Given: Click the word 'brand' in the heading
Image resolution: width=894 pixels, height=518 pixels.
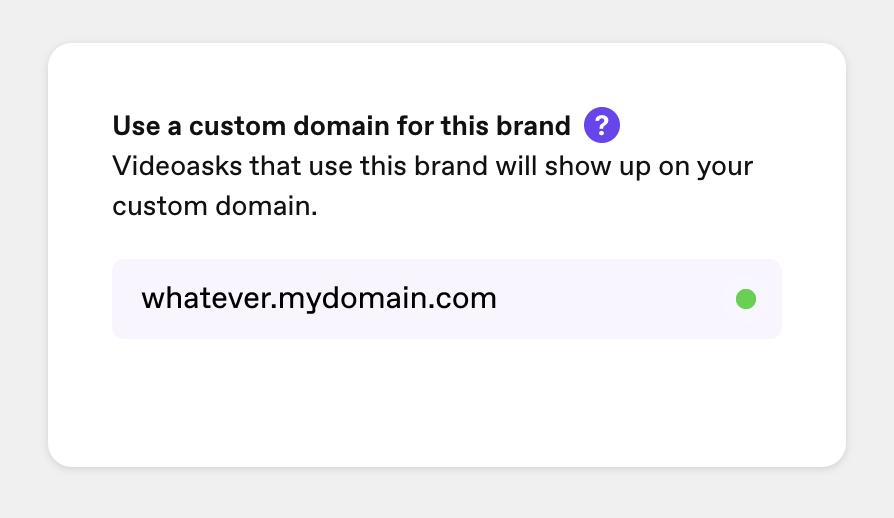Looking at the screenshot, I should (533, 126).
